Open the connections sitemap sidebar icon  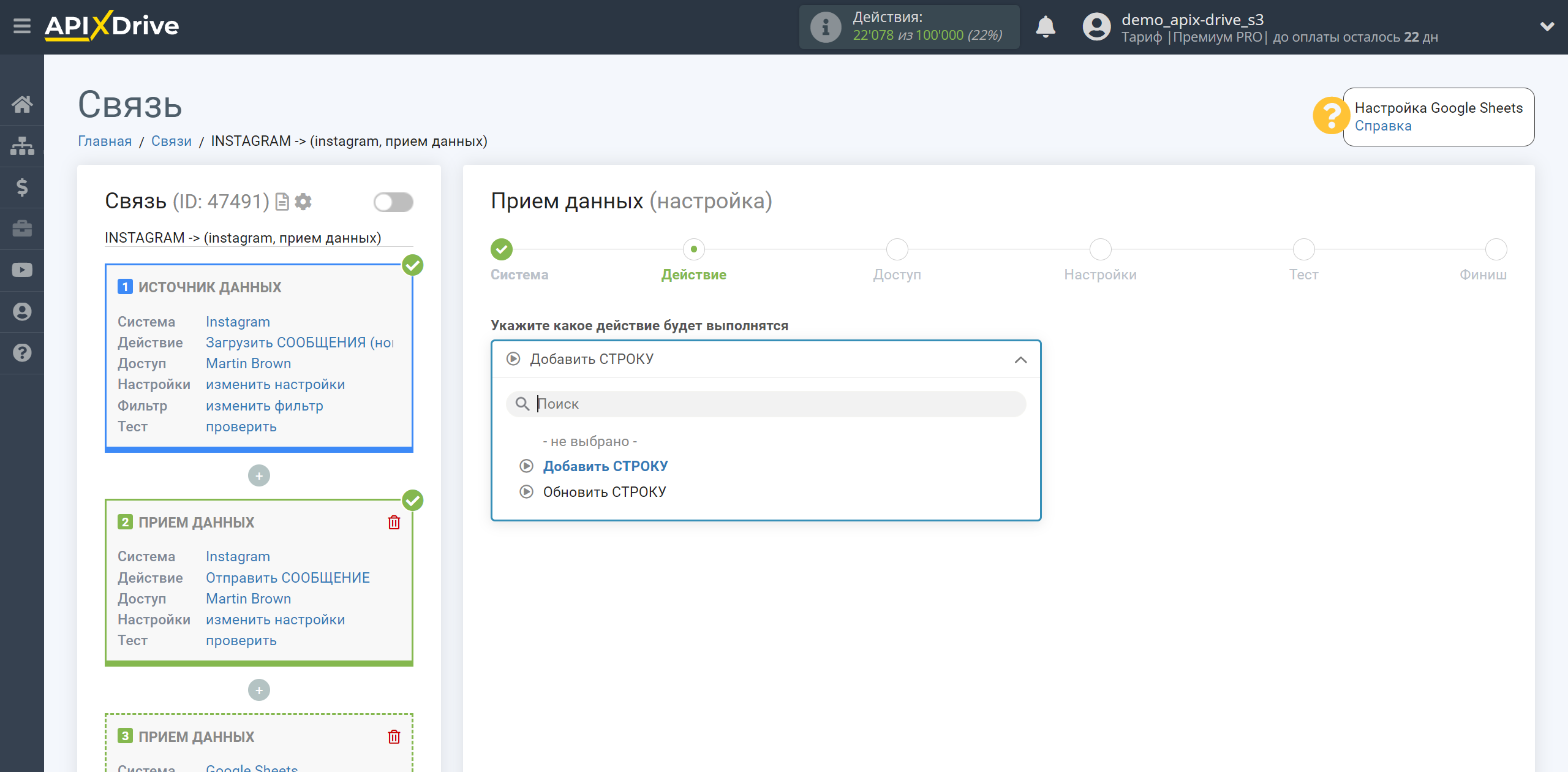(22, 146)
